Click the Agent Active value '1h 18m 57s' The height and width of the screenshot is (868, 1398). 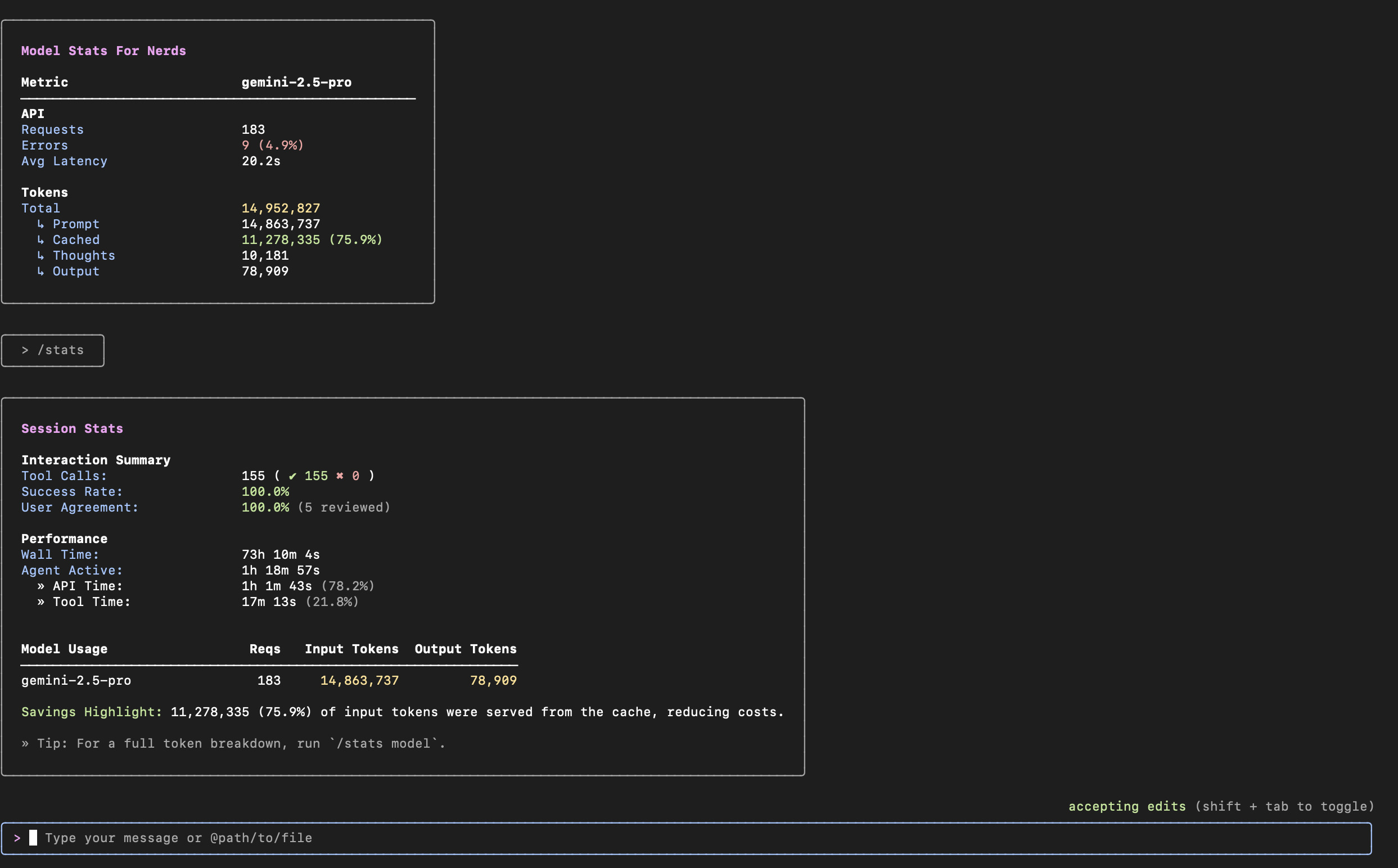tap(281, 571)
